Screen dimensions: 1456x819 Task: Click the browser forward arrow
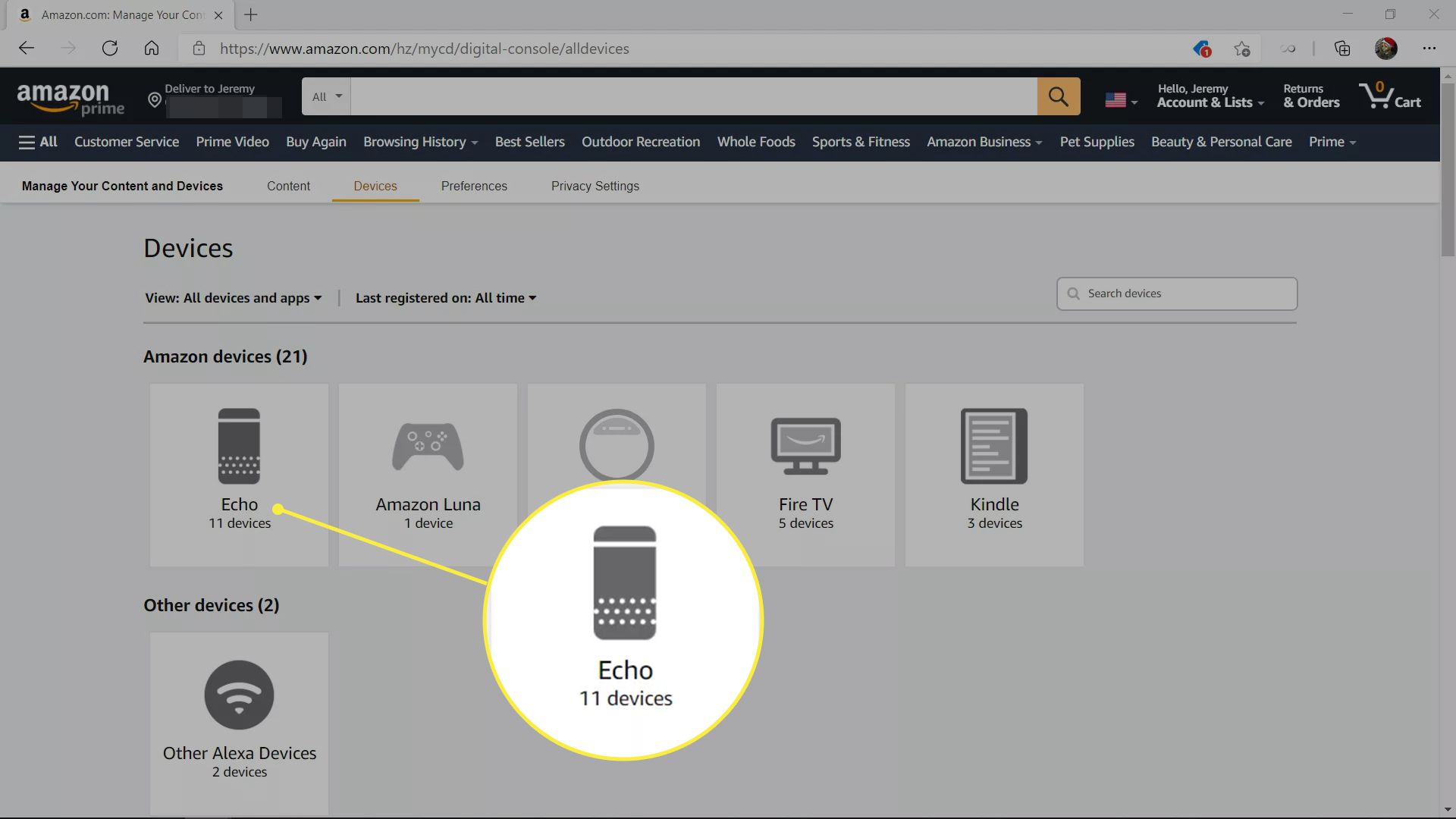click(68, 49)
